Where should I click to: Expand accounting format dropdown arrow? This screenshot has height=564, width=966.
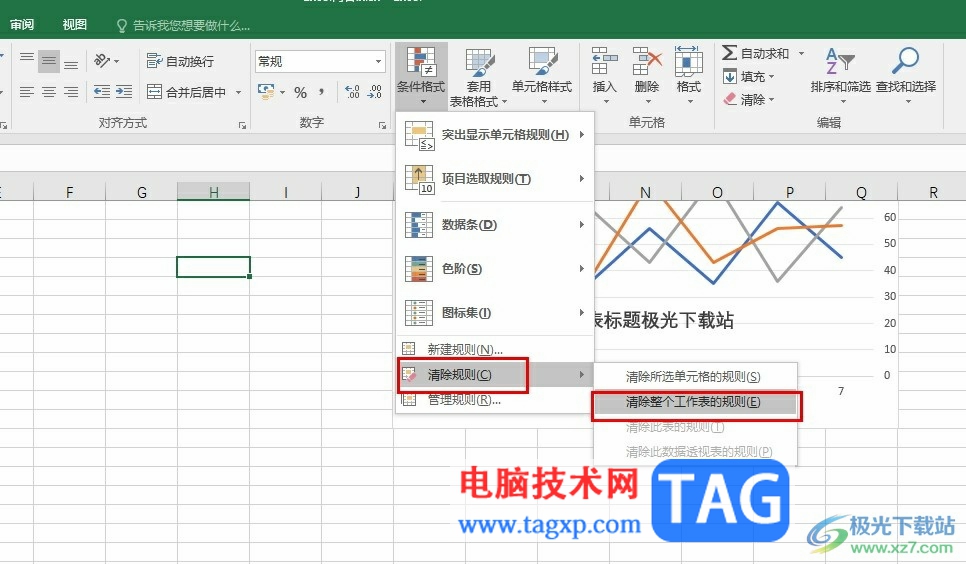[283, 92]
